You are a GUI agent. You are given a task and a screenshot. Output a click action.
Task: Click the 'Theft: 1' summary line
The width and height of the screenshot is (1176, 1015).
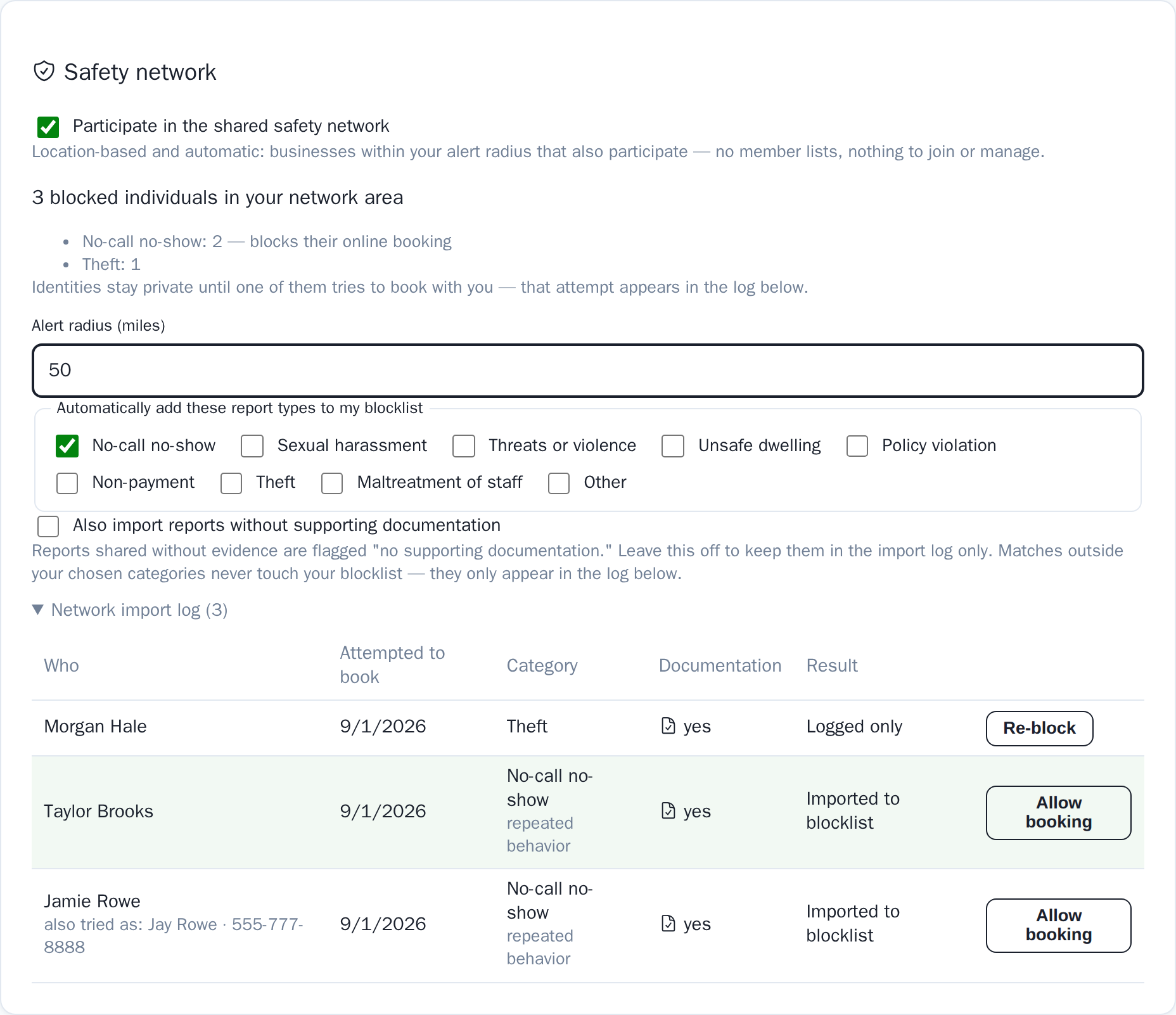click(111, 264)
